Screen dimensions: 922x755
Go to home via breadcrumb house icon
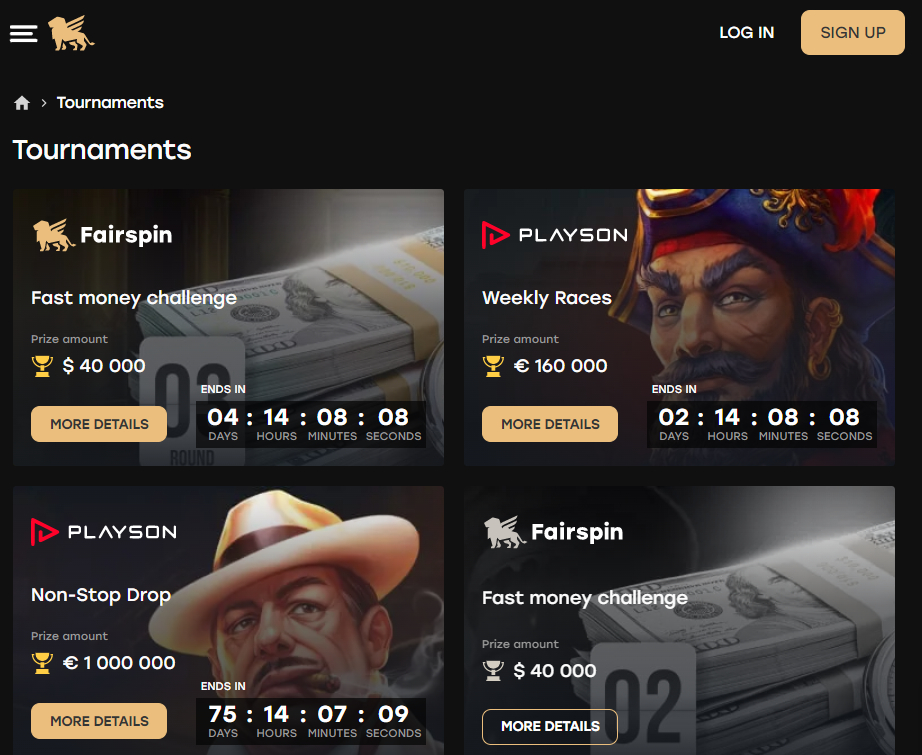click(22, 103)
